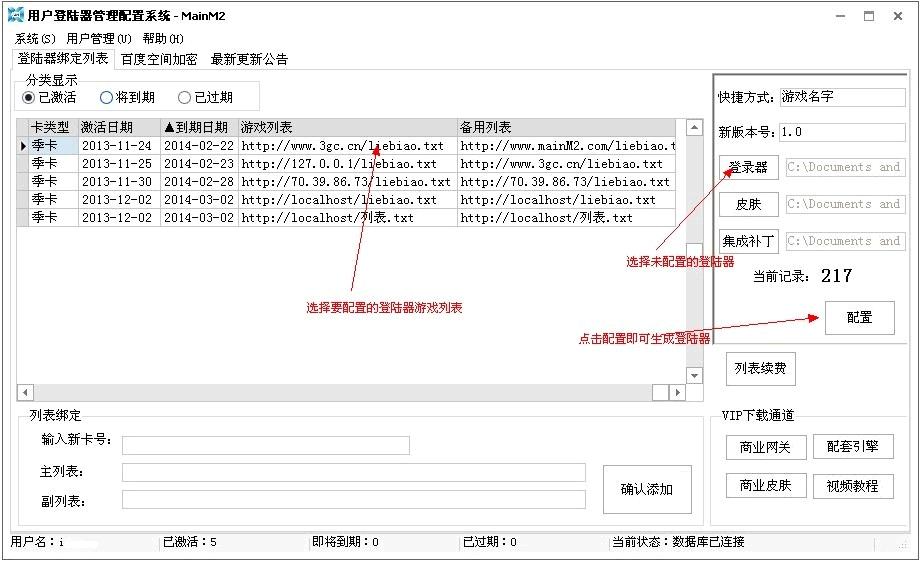The height and width of the screenshot is (561, 920).
Task: Switch to the 百度空间加密 tab
Action: coord(159,59)
